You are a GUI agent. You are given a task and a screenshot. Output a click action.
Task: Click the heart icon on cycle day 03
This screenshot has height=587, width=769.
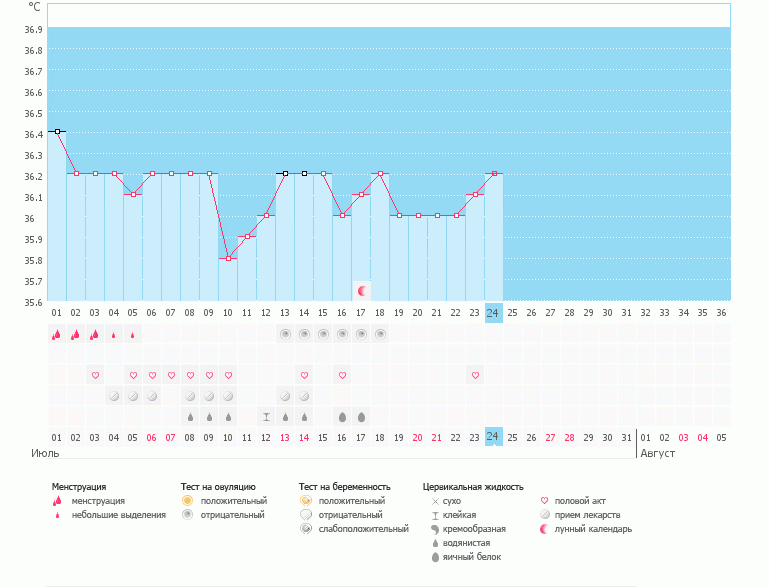click(95, 375)
